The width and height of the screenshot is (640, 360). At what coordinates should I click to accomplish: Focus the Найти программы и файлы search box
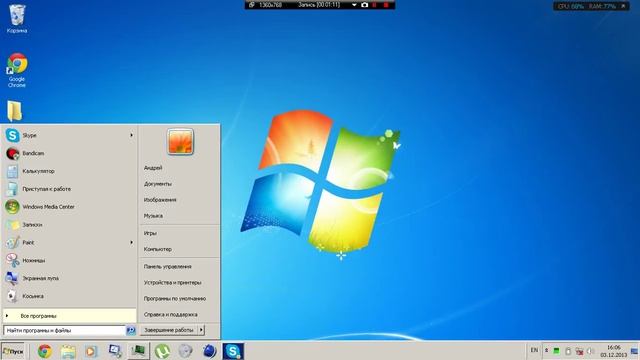64,330
